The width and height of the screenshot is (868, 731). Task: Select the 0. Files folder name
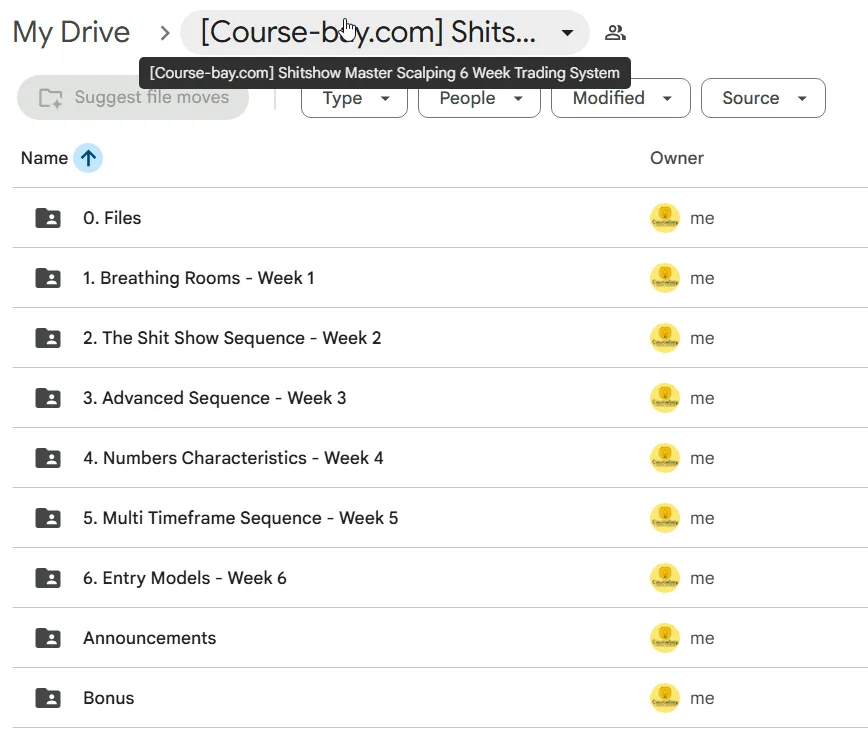(112, 218)
